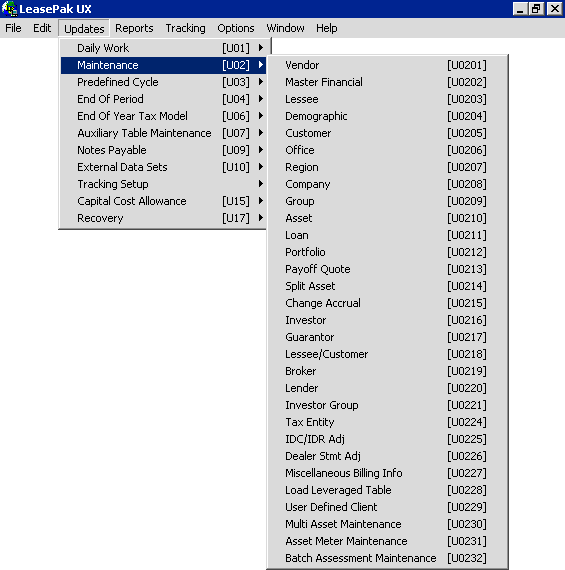Expand the Tracking Setup submenu arrow

(261, 184)
